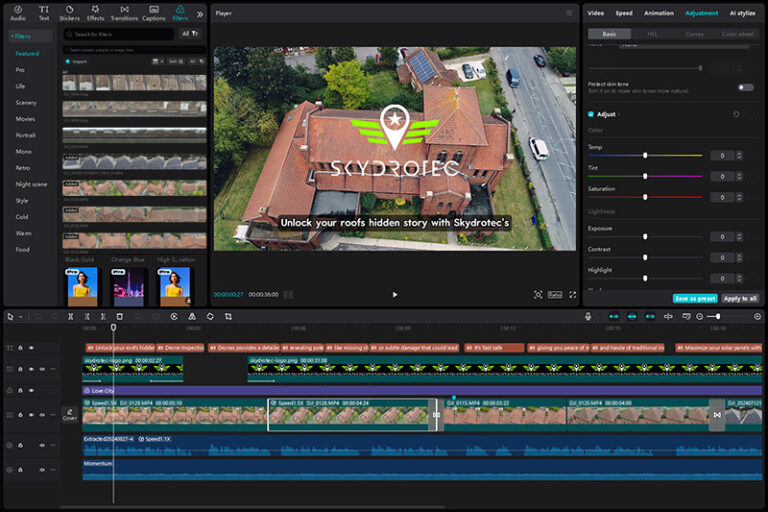This screenshot has height=512, width=768.
Task: Reset the Adjust section with reset icon
Action: click(x=736, y=114)
